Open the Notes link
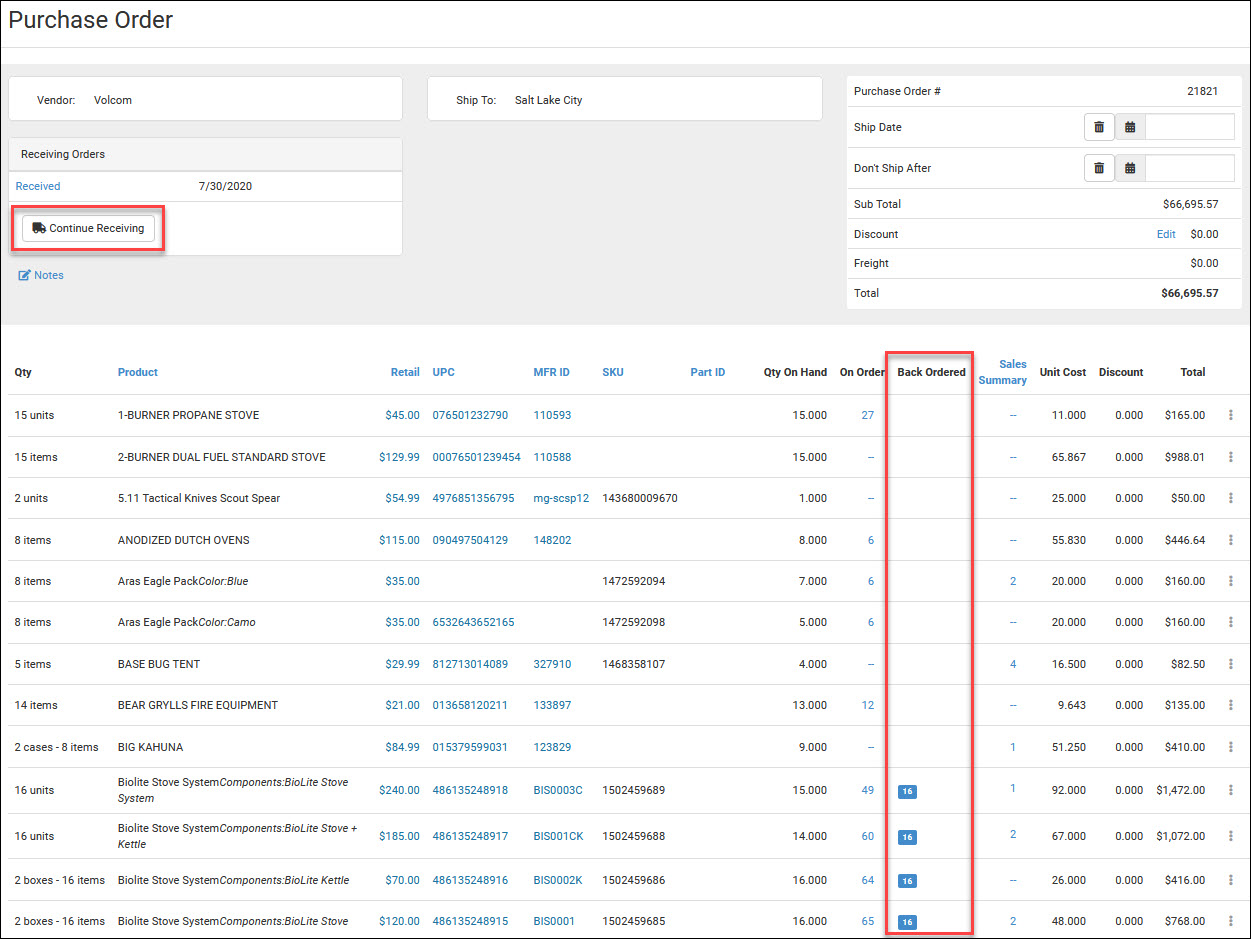 [x=41, y=275]
